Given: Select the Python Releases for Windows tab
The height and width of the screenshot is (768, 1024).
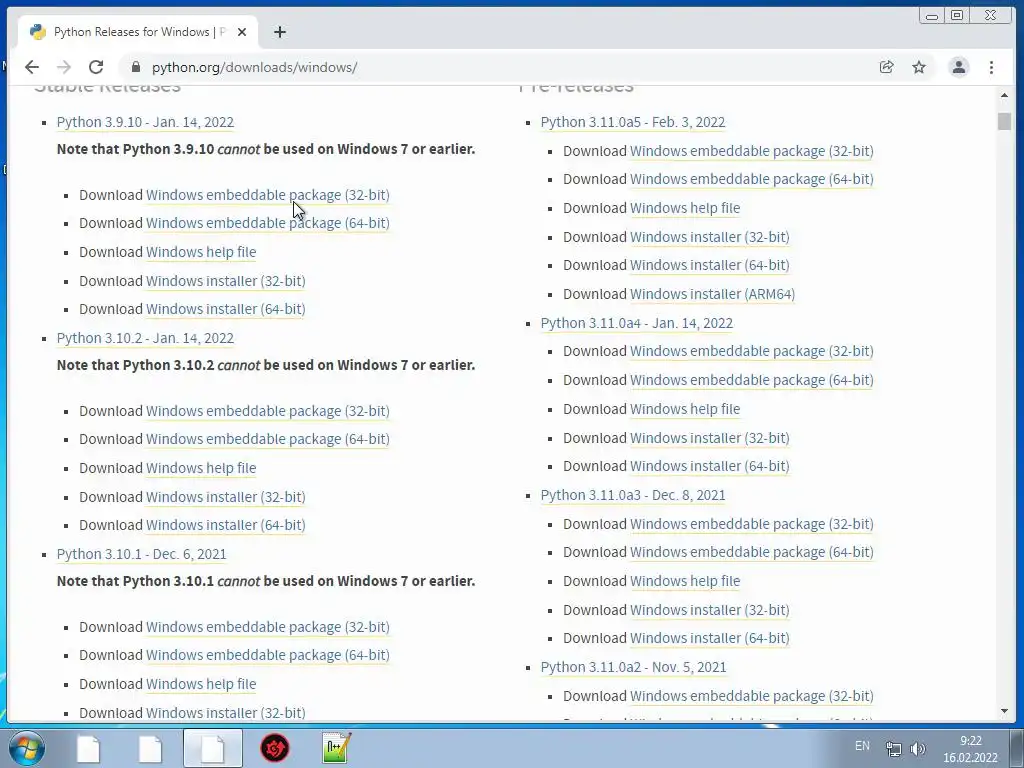Looking at the screenshot, I should click(x=138, y=32).
